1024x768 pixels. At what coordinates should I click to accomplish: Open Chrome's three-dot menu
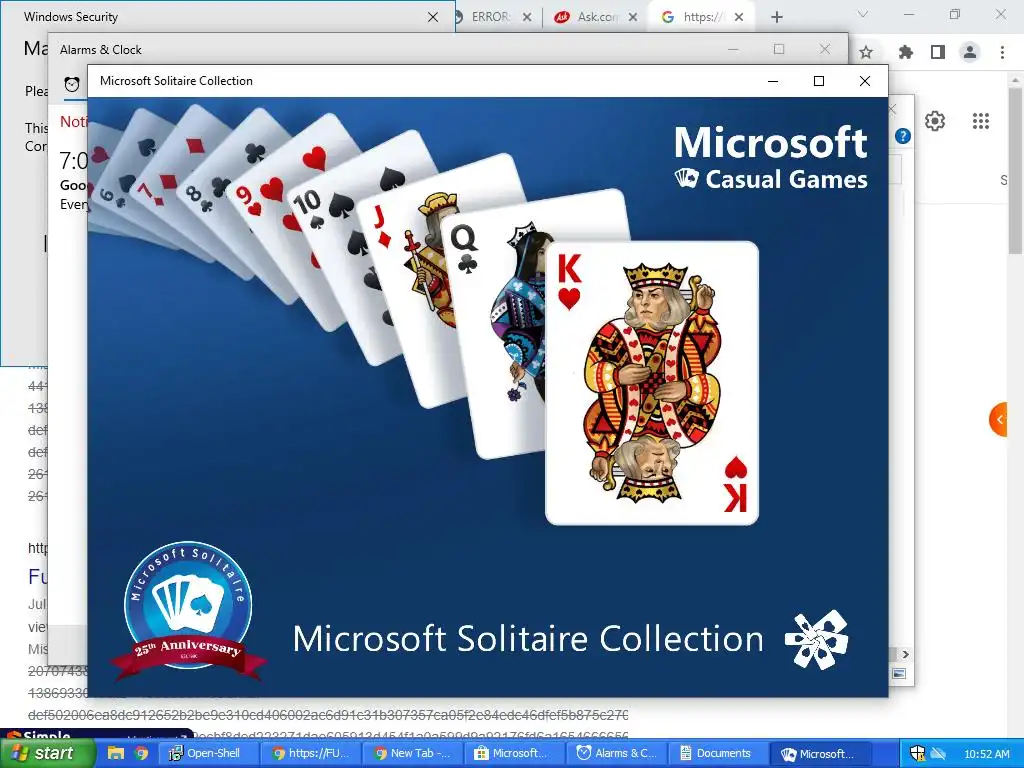[x=1002, y=52]
